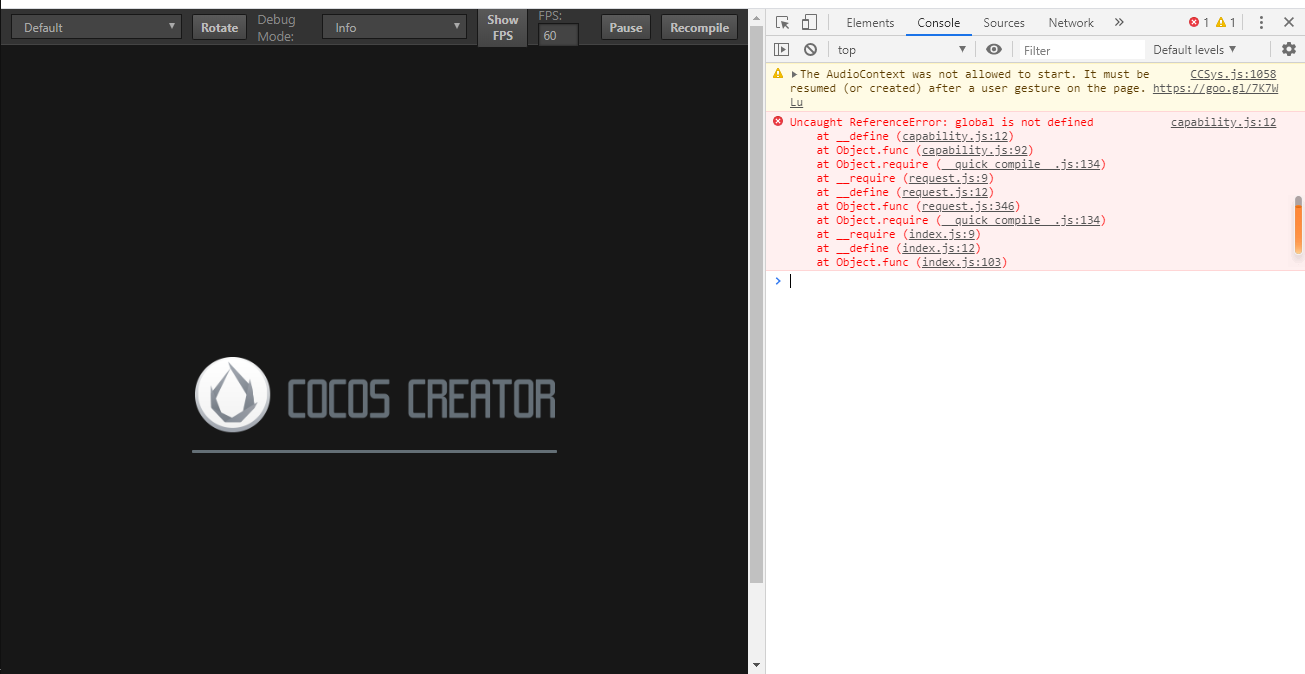Click inside the console Filter field
Screen dimensions: 1305x674
point(1080,49)
